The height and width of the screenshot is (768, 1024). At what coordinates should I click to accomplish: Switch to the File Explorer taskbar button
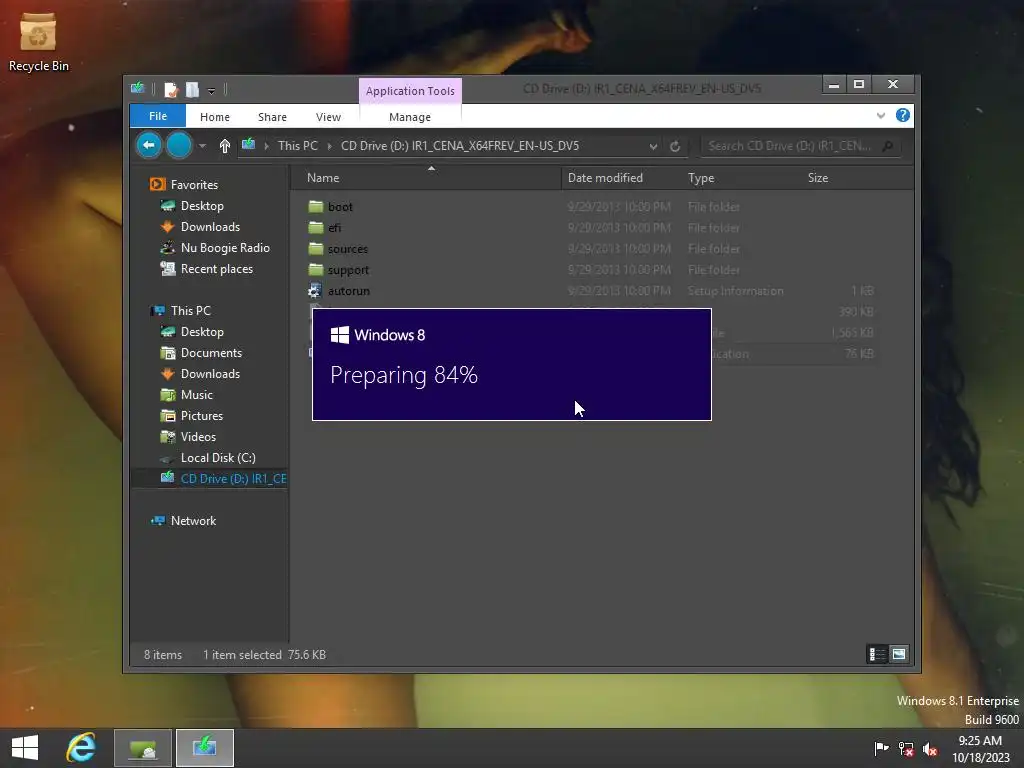click(143, 748)
